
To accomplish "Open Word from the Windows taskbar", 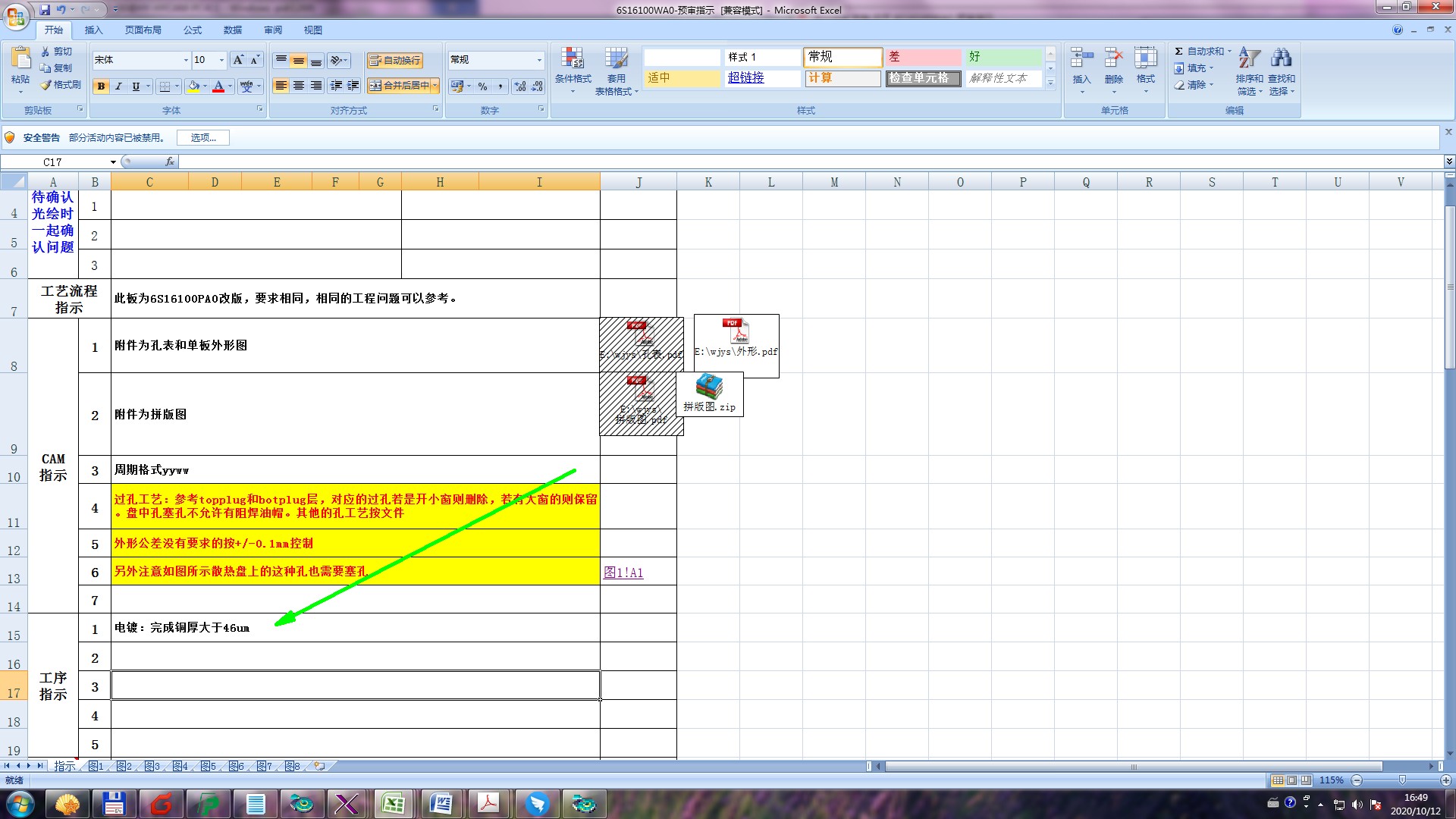I will (x=441, y=803).
